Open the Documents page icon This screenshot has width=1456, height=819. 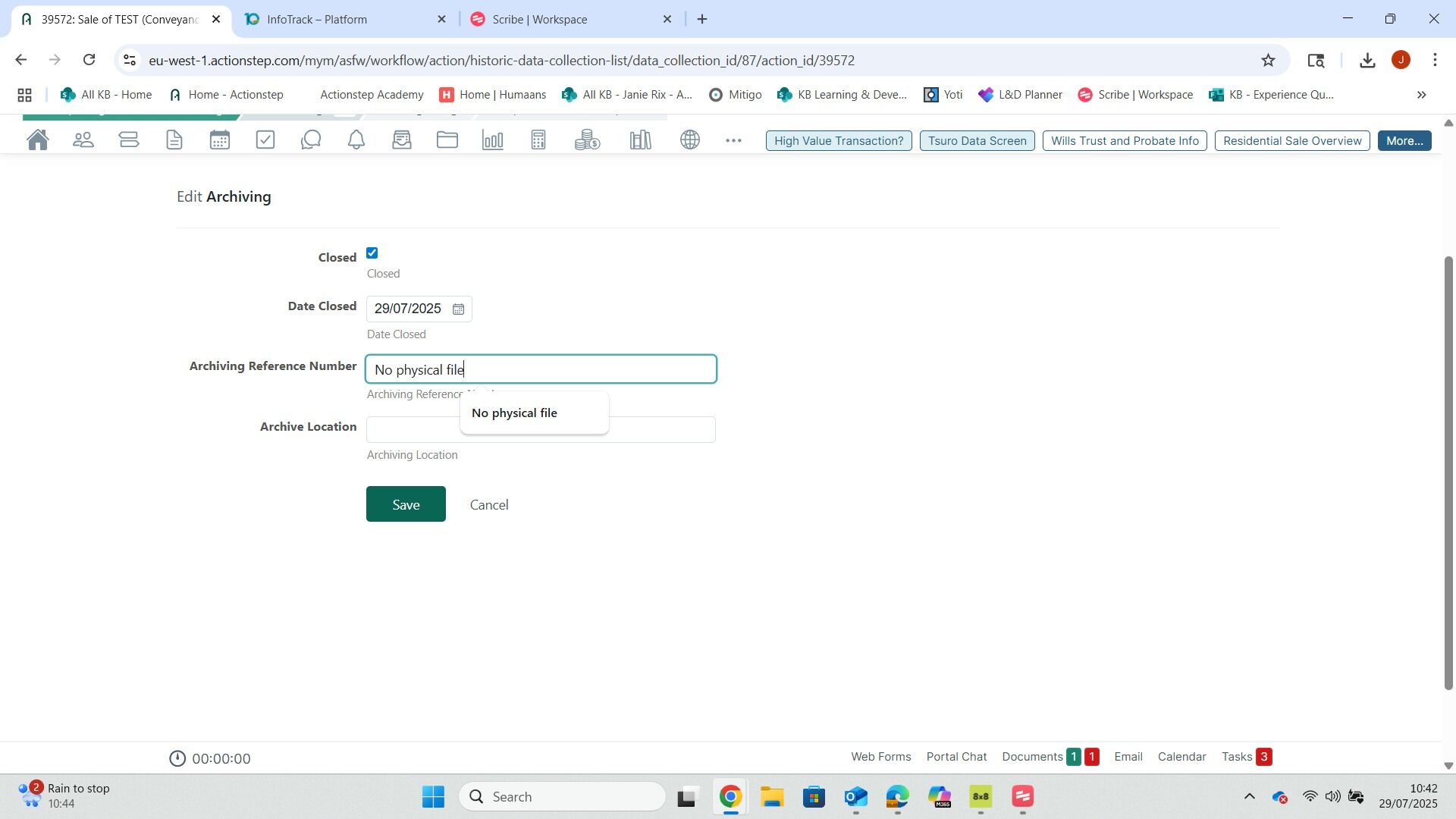coord(174,140)
